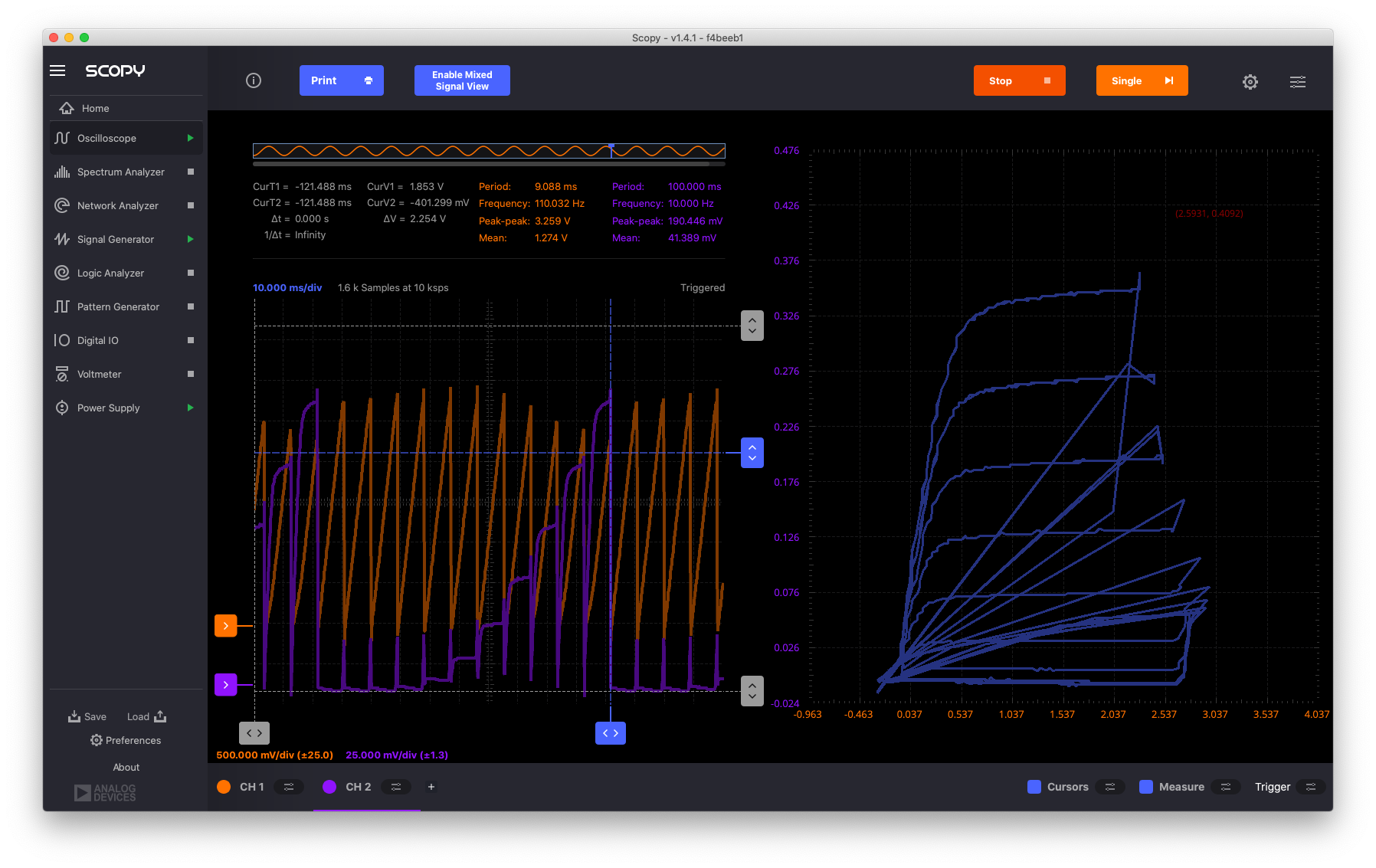This screenshot has height=868, width=1376.
Task: Go to the Home page
Action: click(x=126, y=108)
